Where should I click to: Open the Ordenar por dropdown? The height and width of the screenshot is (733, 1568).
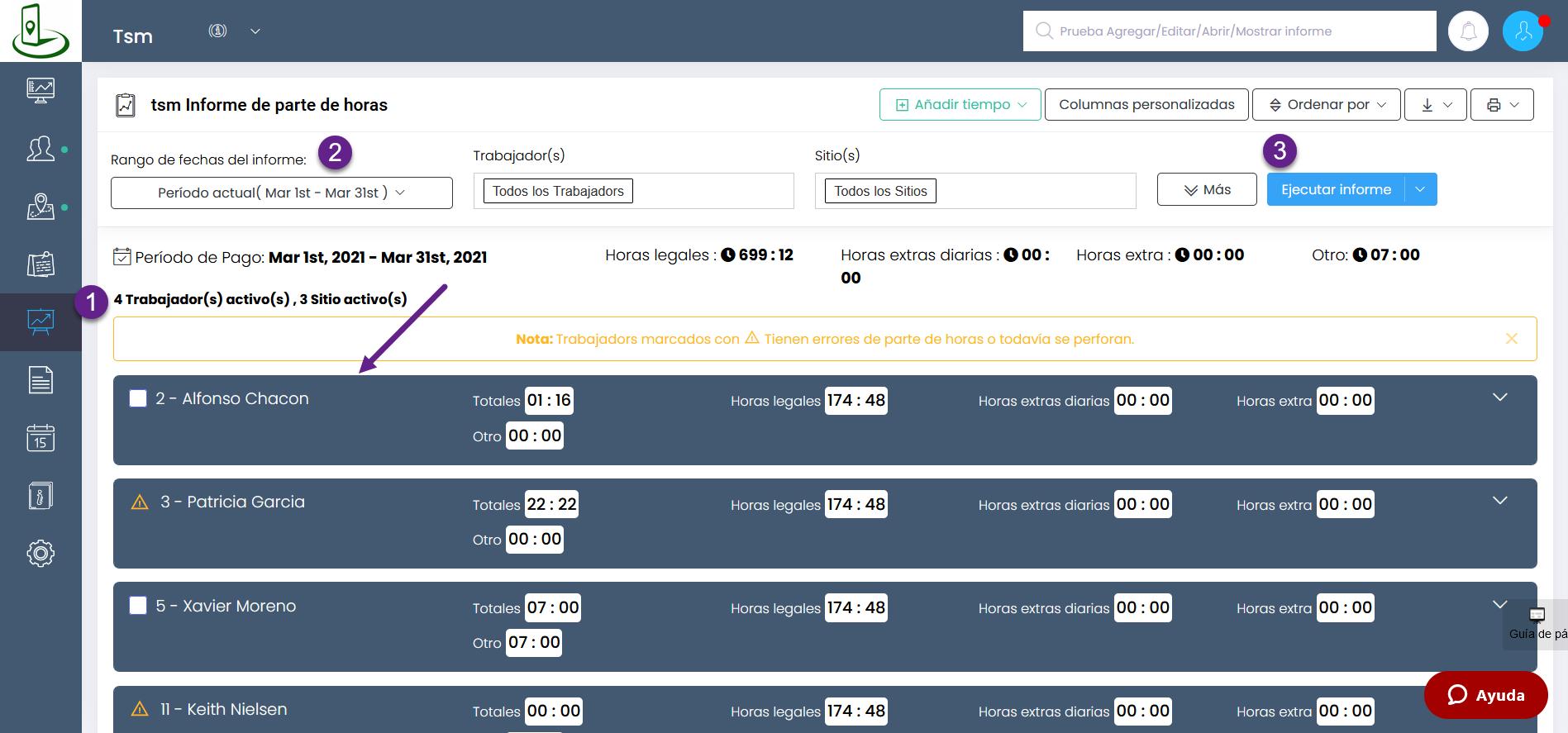coord(1326,105)
